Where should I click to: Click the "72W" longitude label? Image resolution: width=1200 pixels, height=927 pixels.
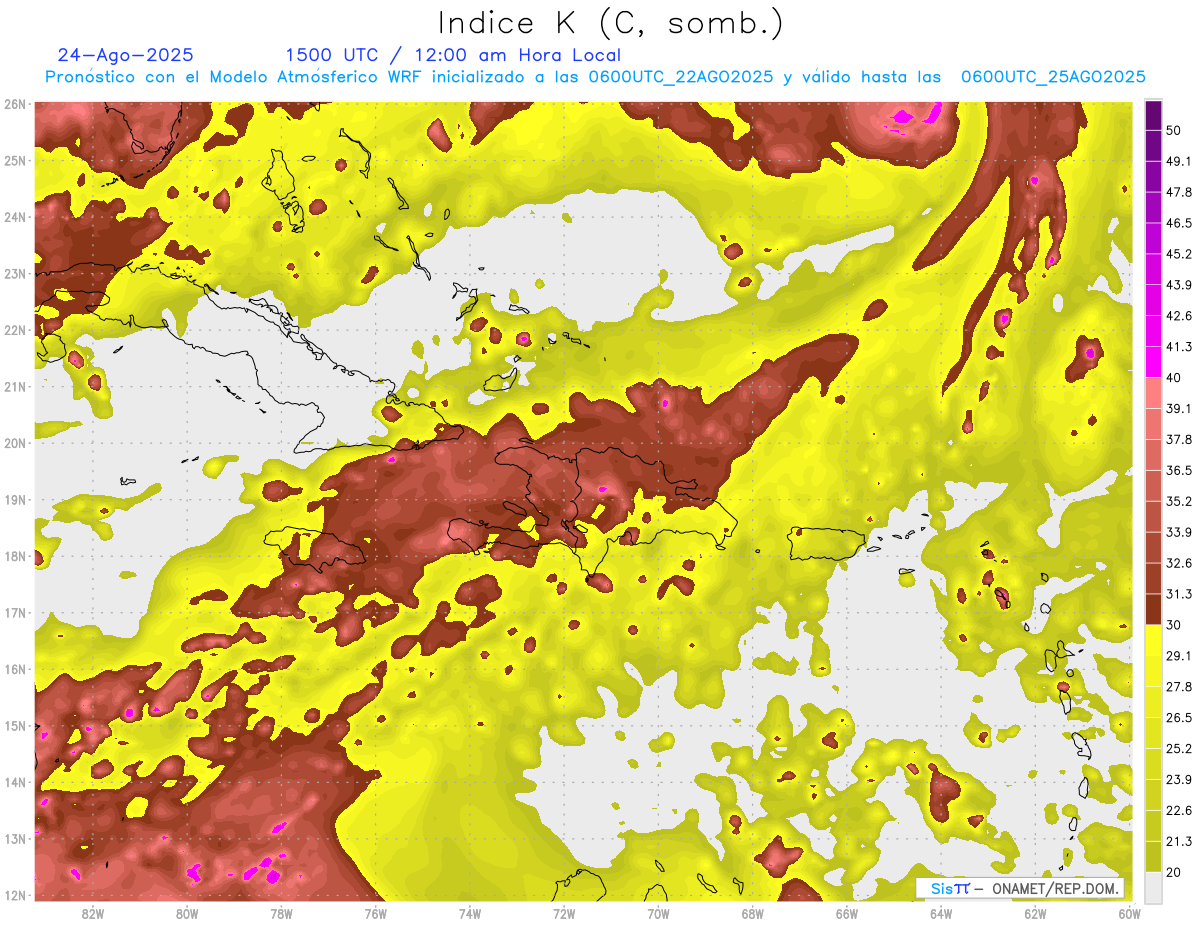564,914
